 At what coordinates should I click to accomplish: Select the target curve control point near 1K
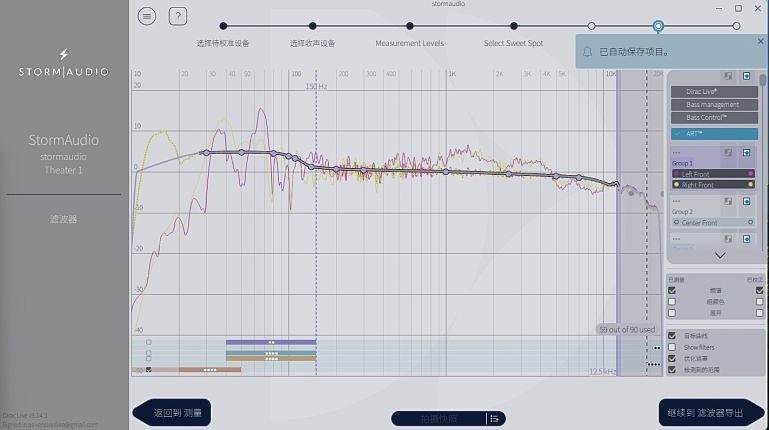pyautogui.click(x=446, y=172)
